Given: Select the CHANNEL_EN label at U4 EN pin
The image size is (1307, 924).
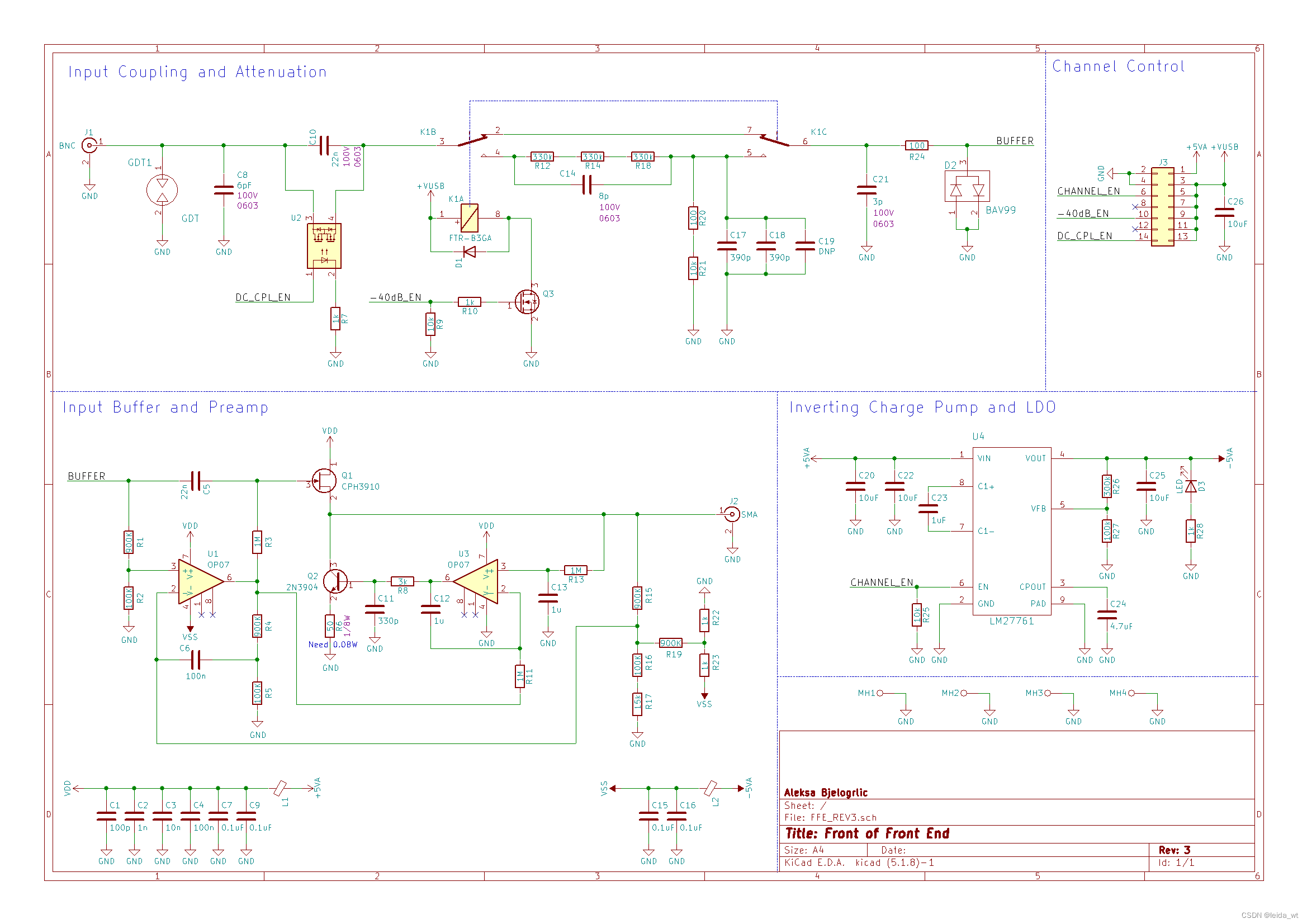Looking at the screenshot, I should pyautogui.click(x=882, y=582).
